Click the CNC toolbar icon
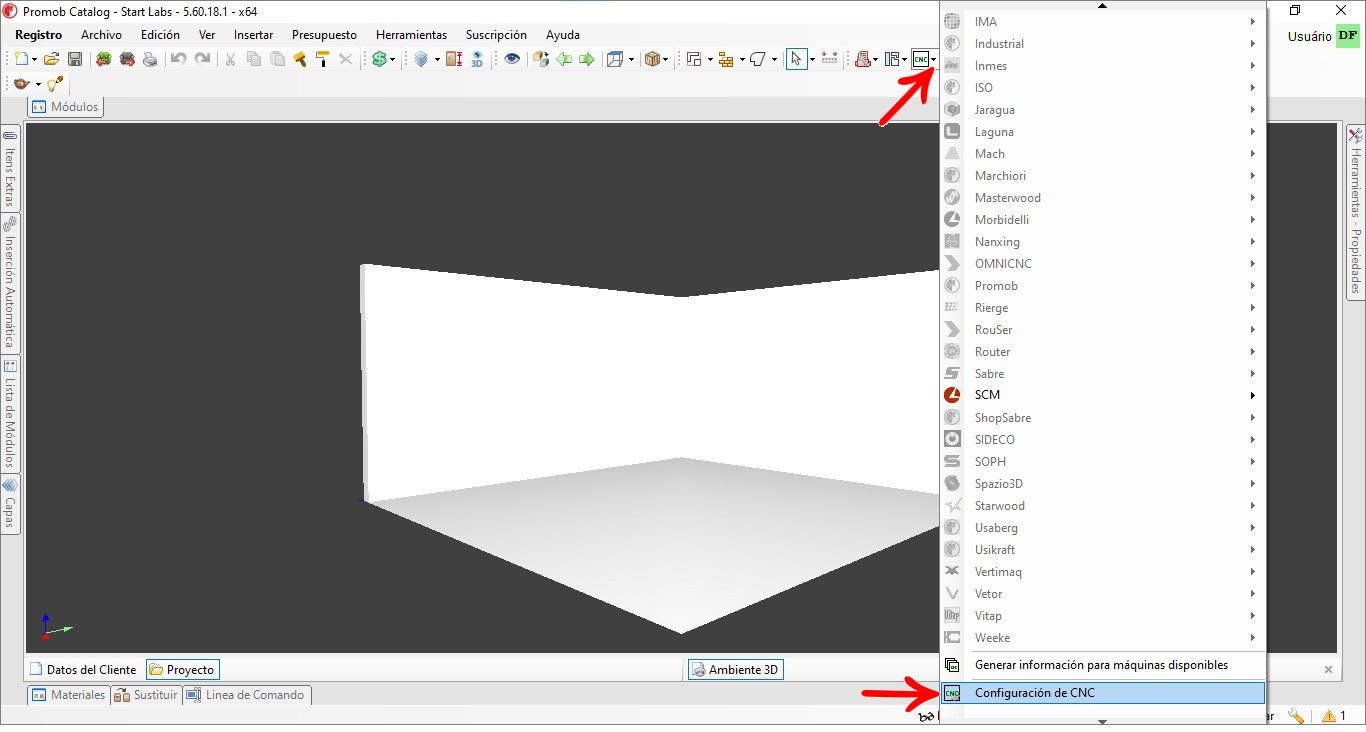Screen dimensions: 1366x732 [x=920, y=59]
